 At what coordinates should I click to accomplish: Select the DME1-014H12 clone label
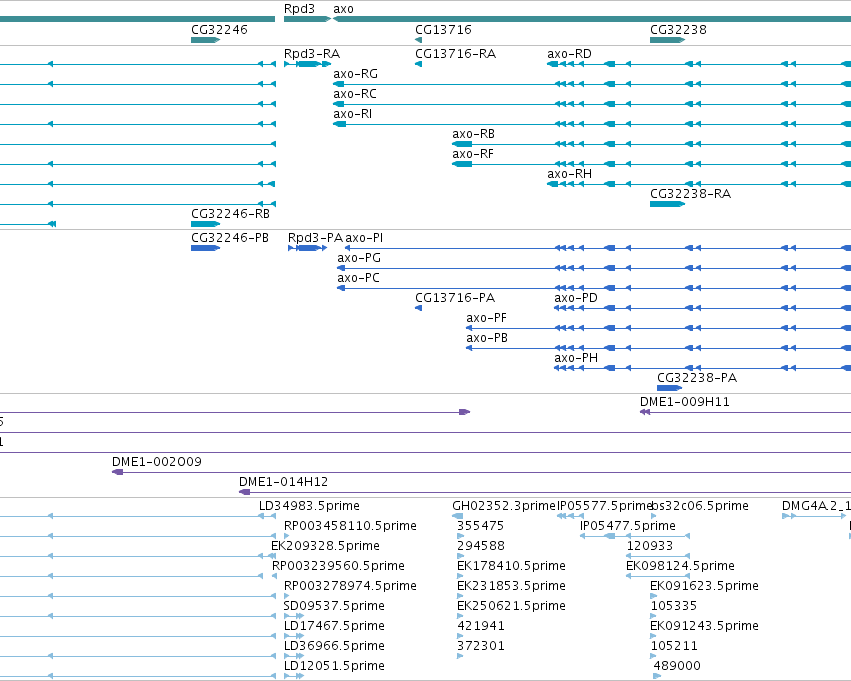283,482
